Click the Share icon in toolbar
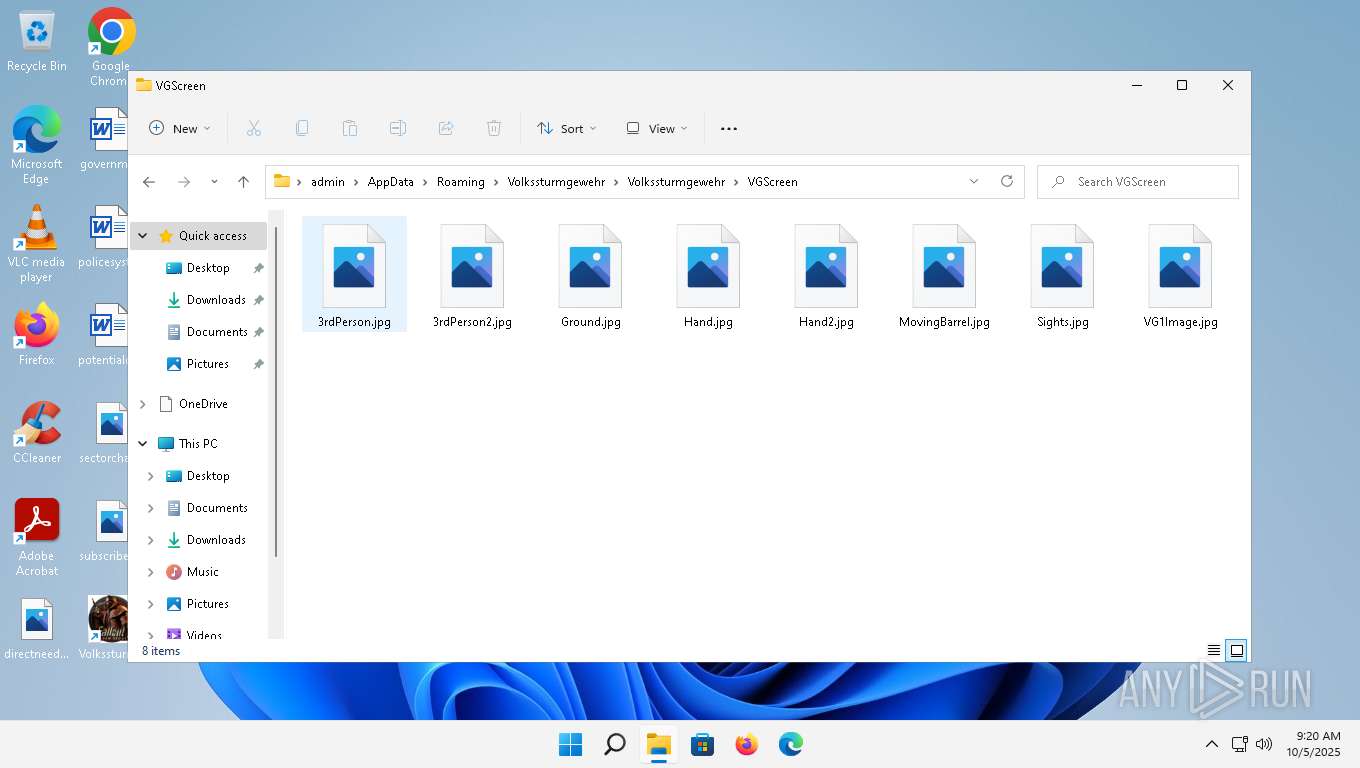Screen dimensions: 1360x768 (445, 128)
